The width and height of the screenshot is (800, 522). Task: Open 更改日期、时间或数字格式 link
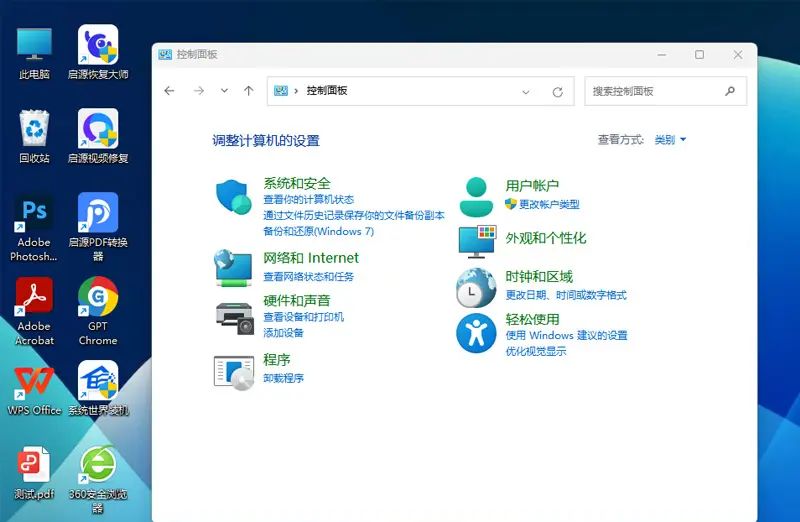click(566, 295)
